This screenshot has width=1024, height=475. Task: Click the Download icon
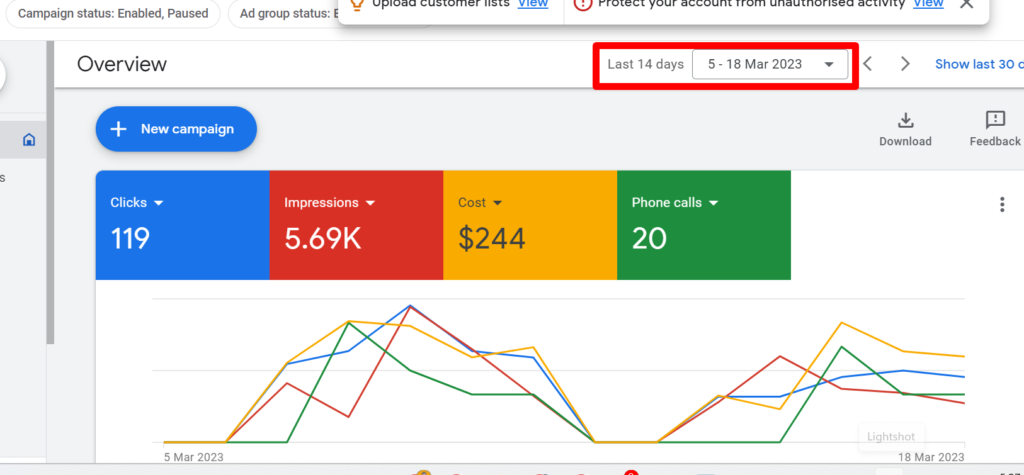tap(905, 121)
